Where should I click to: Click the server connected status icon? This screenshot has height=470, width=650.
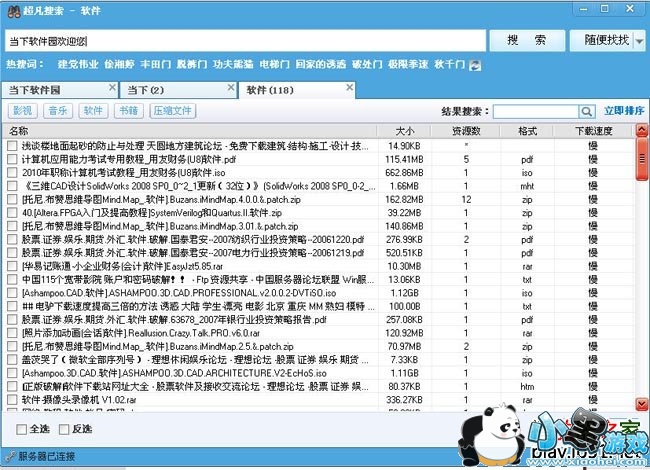[x=11, y=456]
